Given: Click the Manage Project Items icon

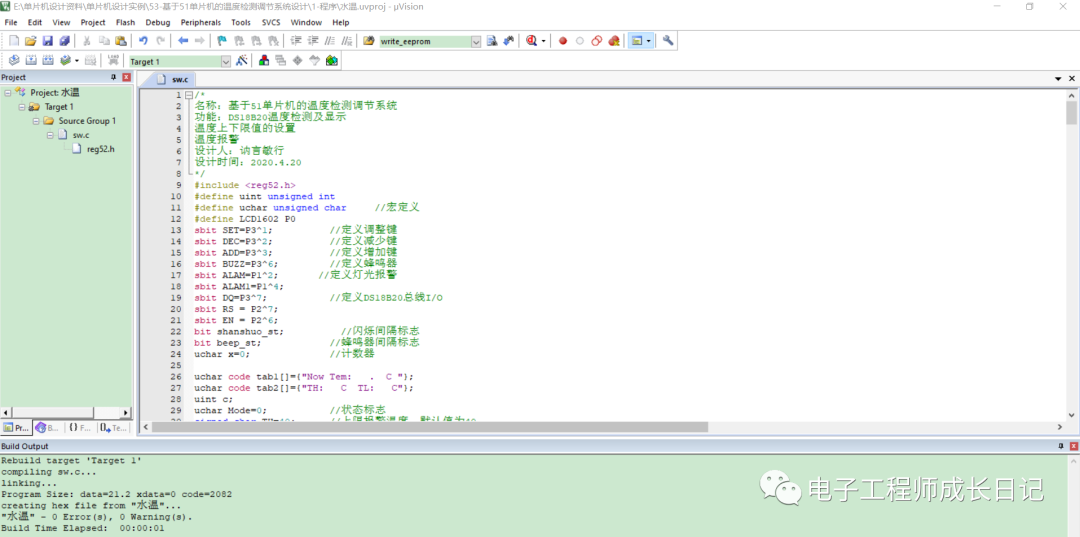Looking at the screenshot, I should pyautogui.click(x=264, y=61).
